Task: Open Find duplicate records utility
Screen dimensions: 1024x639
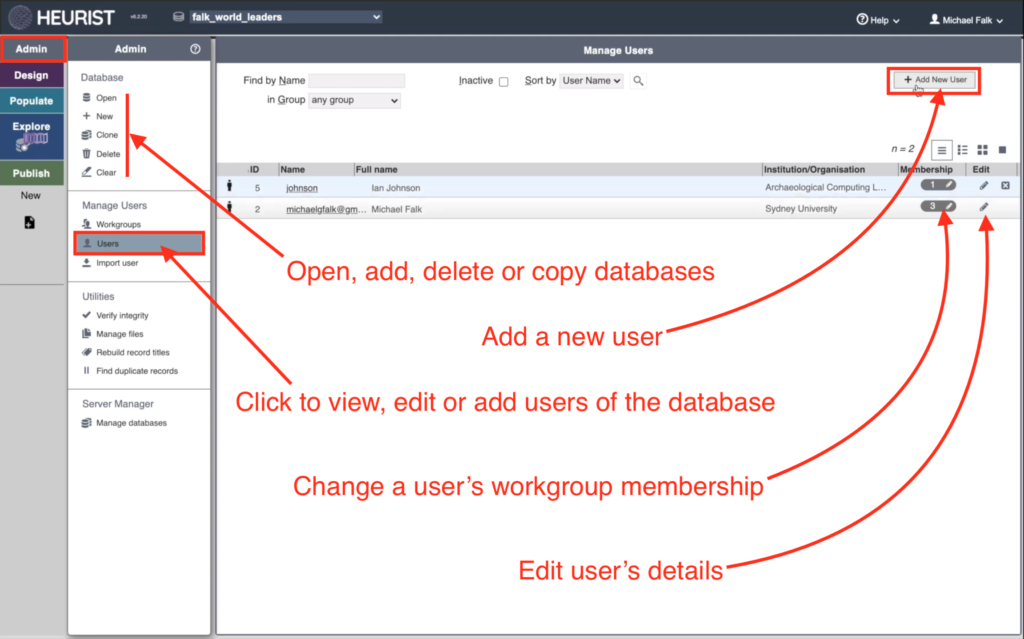Action: tap(131, 370)
